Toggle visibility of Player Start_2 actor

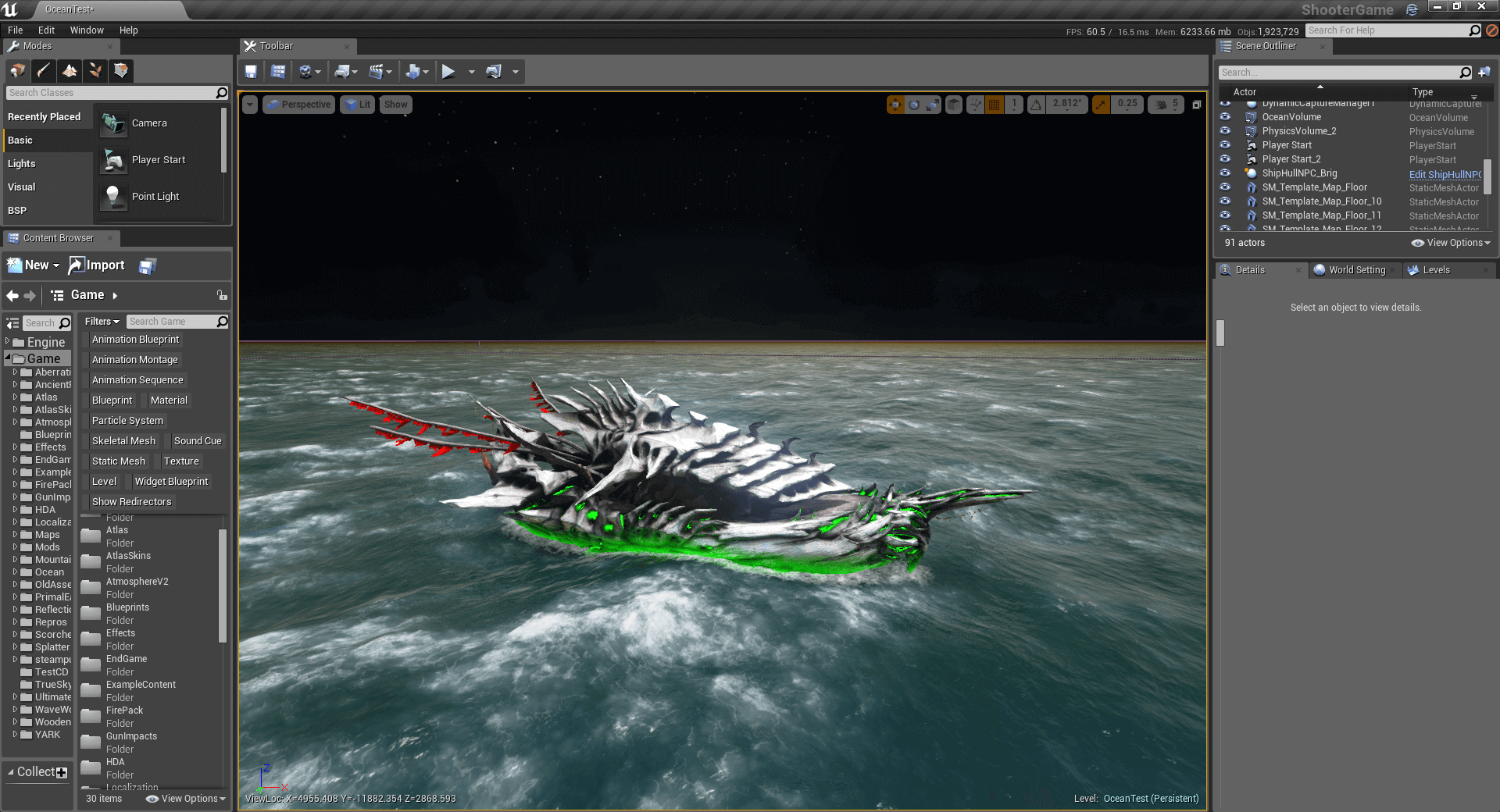pyautogui.click(x=1225, y=158)
